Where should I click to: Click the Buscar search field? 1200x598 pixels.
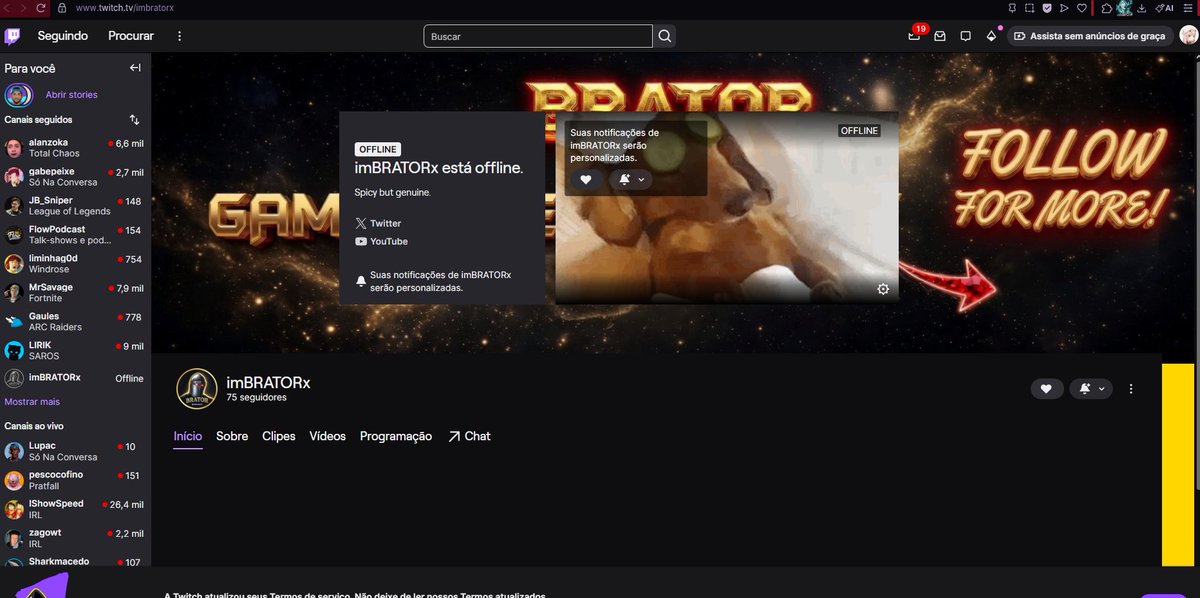coord(538,36)
